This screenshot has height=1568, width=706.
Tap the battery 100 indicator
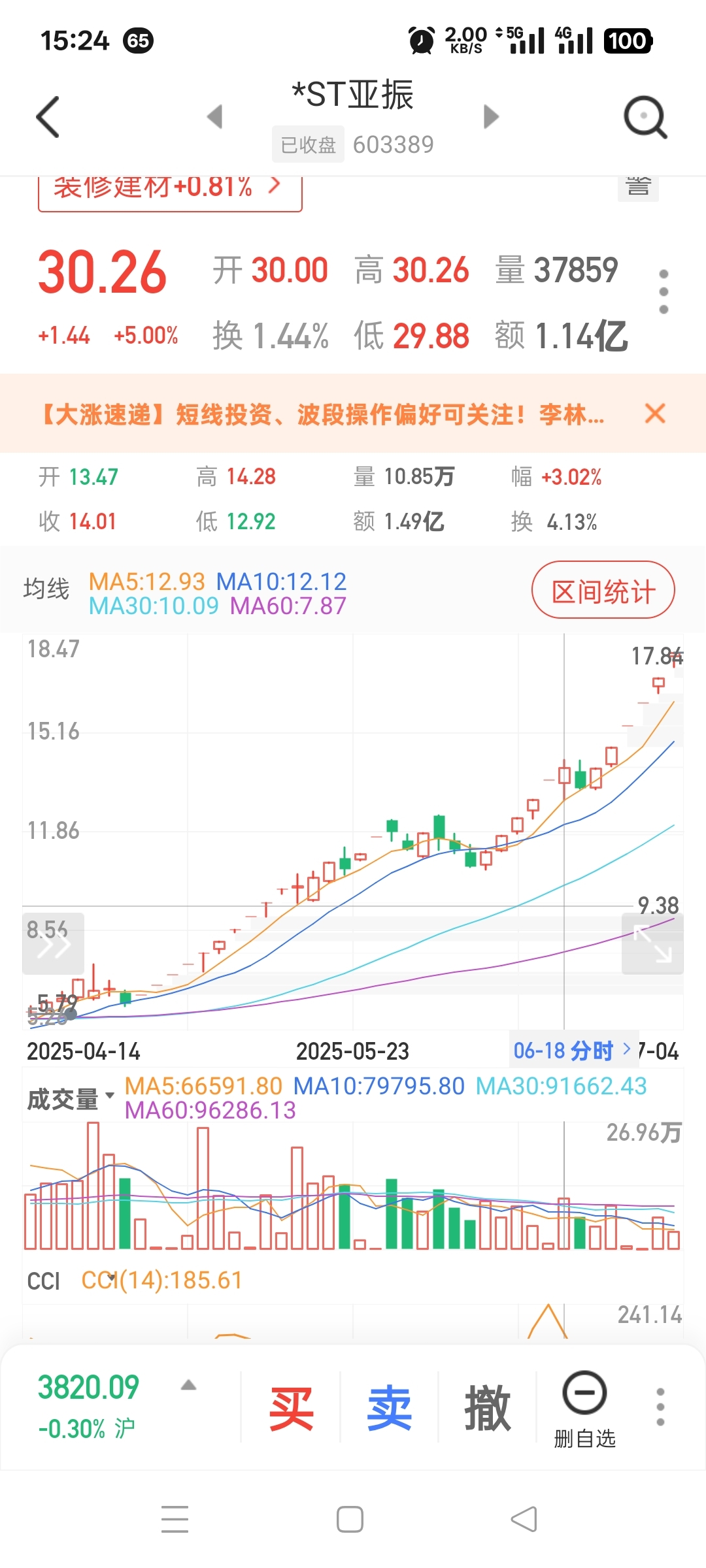pyautogui.click(x=628, y=41)
